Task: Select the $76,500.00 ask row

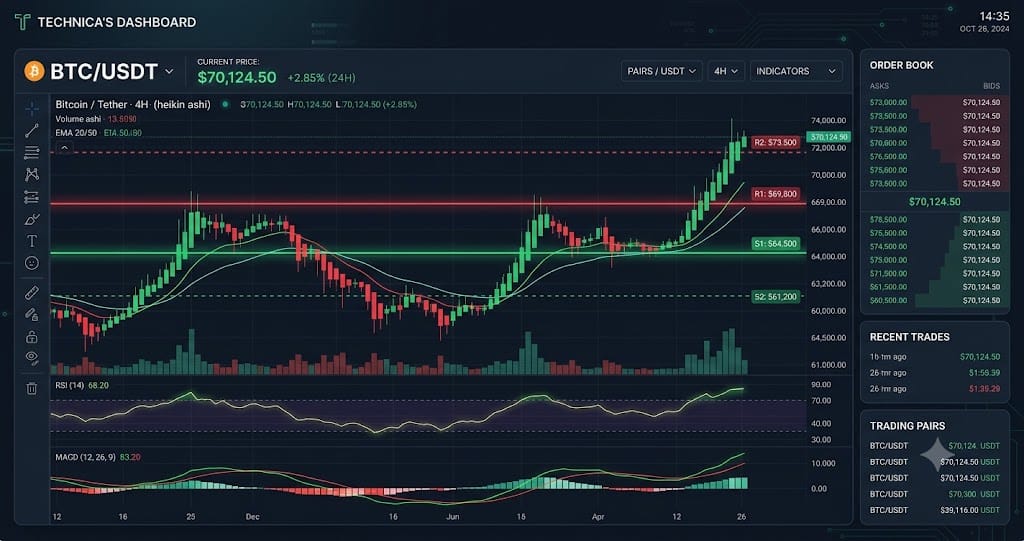Action: point(935,157)
